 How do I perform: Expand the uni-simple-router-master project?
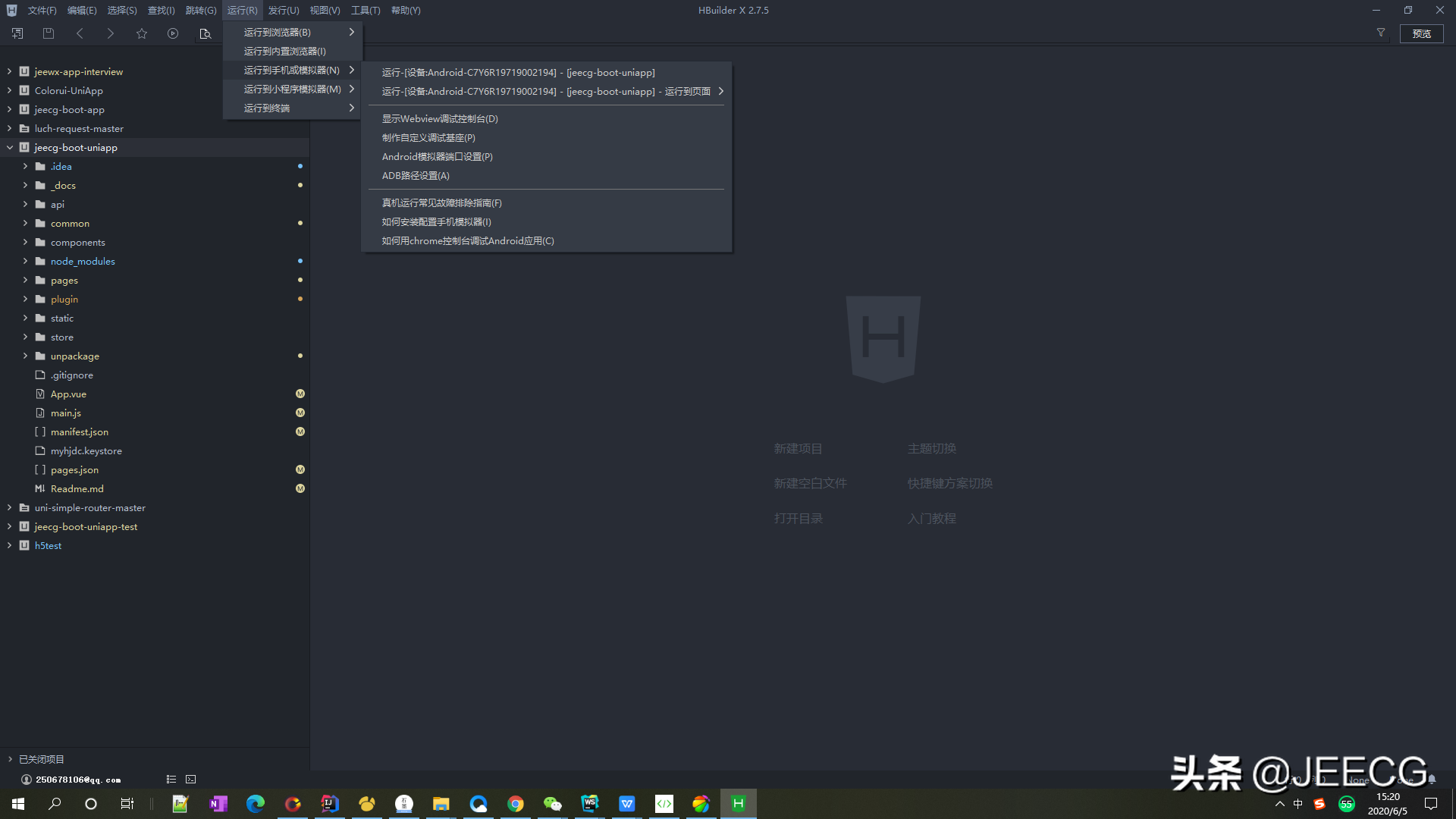click(9, 507)
